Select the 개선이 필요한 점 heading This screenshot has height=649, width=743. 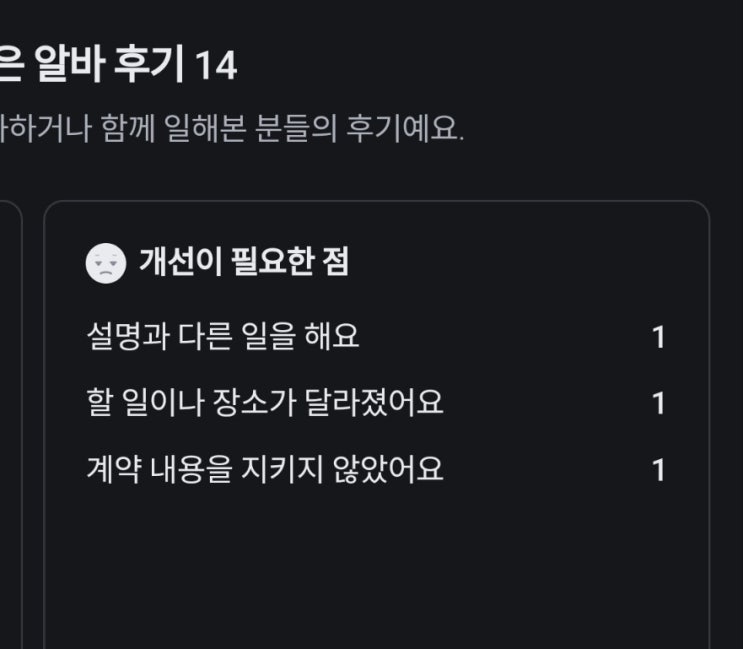point(244,262)
